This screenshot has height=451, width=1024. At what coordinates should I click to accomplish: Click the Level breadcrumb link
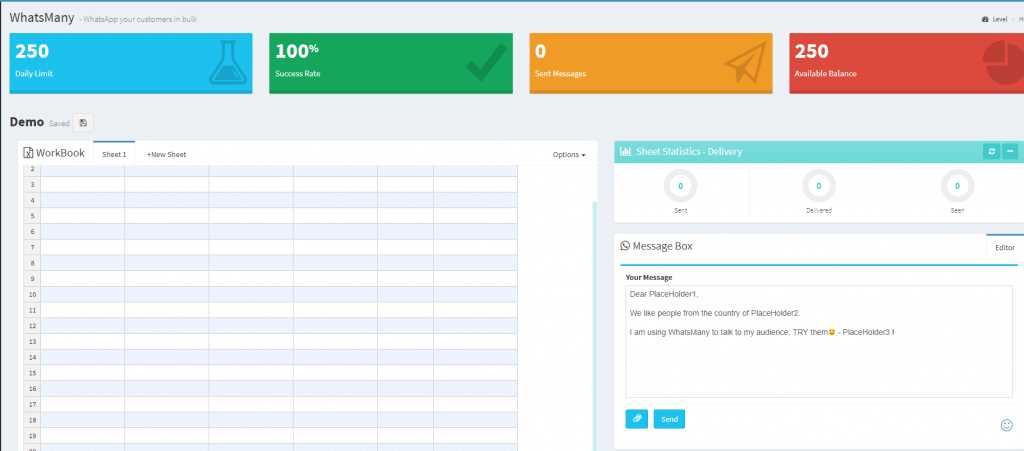1000,20
